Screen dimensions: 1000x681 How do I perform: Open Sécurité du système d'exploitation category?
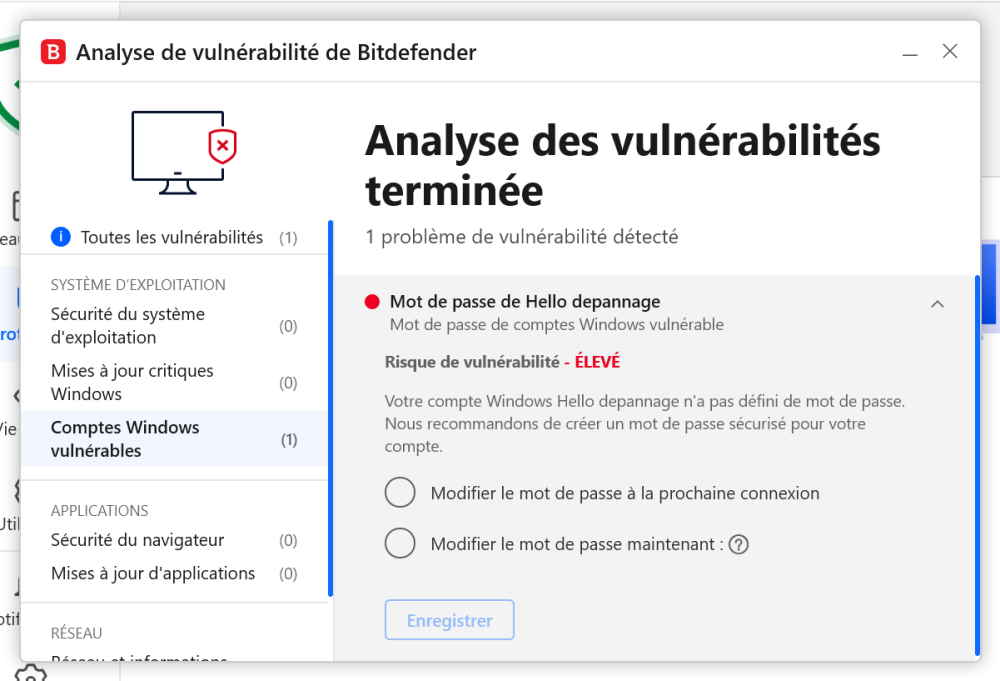(128, 326)
